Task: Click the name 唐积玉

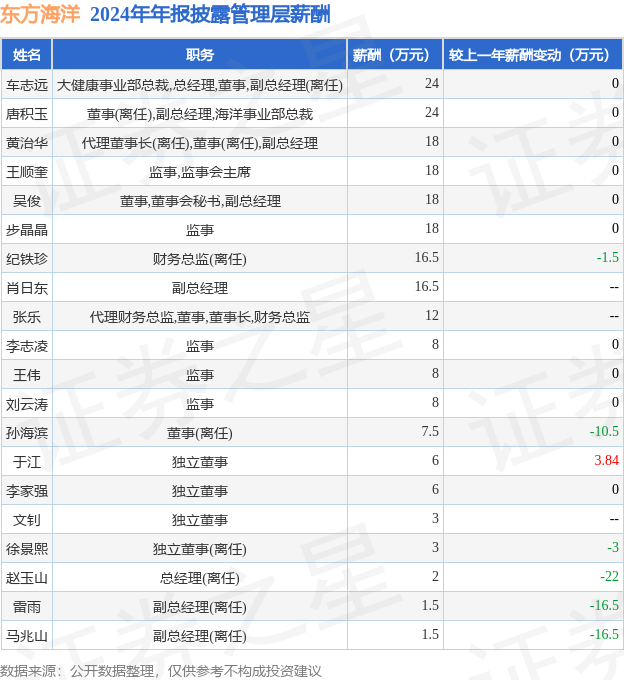Action: click(x=26, y=114)
